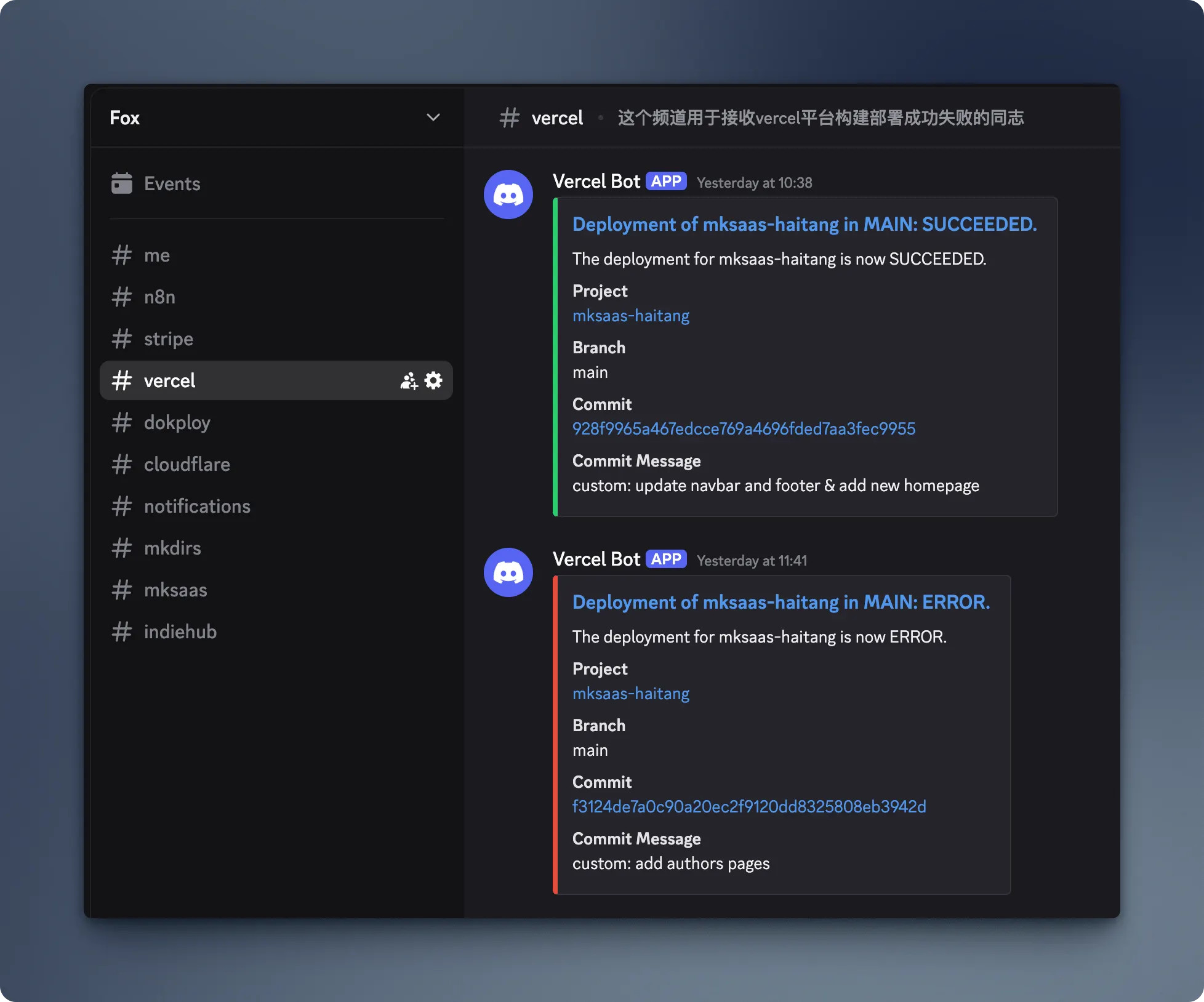The height and width of the screenshot is (1002, 1204).
Task: Click the Yesterday at 11:41 timestamp
Action: [752, 561]
